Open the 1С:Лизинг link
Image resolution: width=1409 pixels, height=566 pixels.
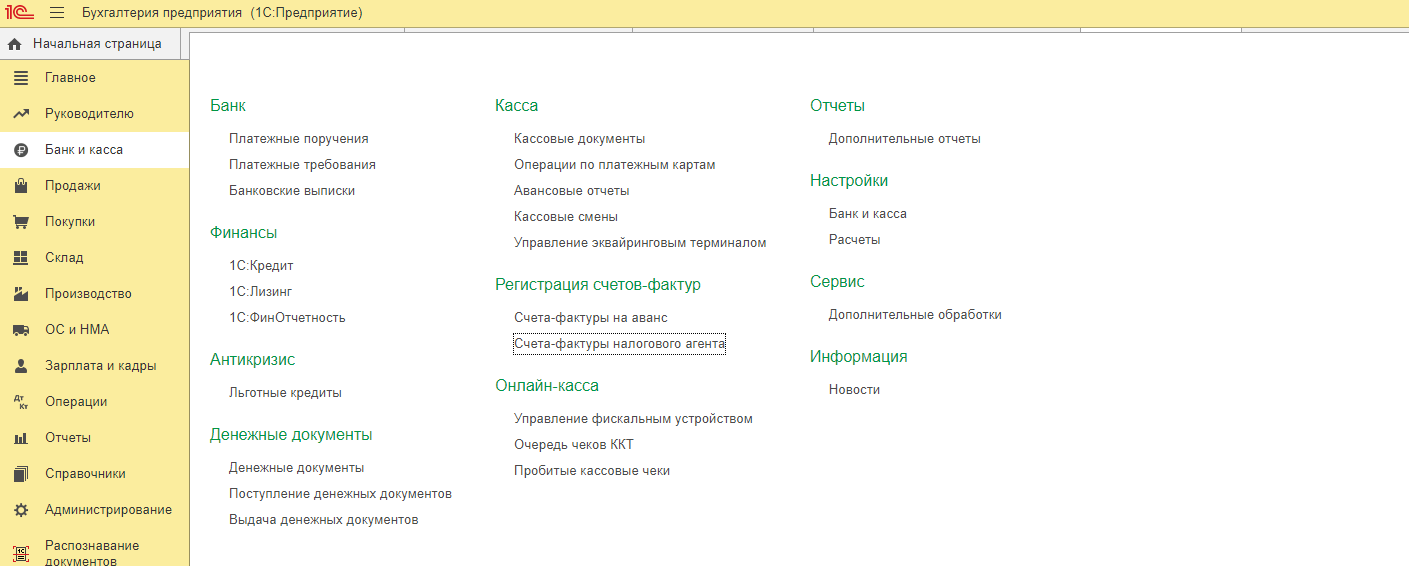coord(260,292)
